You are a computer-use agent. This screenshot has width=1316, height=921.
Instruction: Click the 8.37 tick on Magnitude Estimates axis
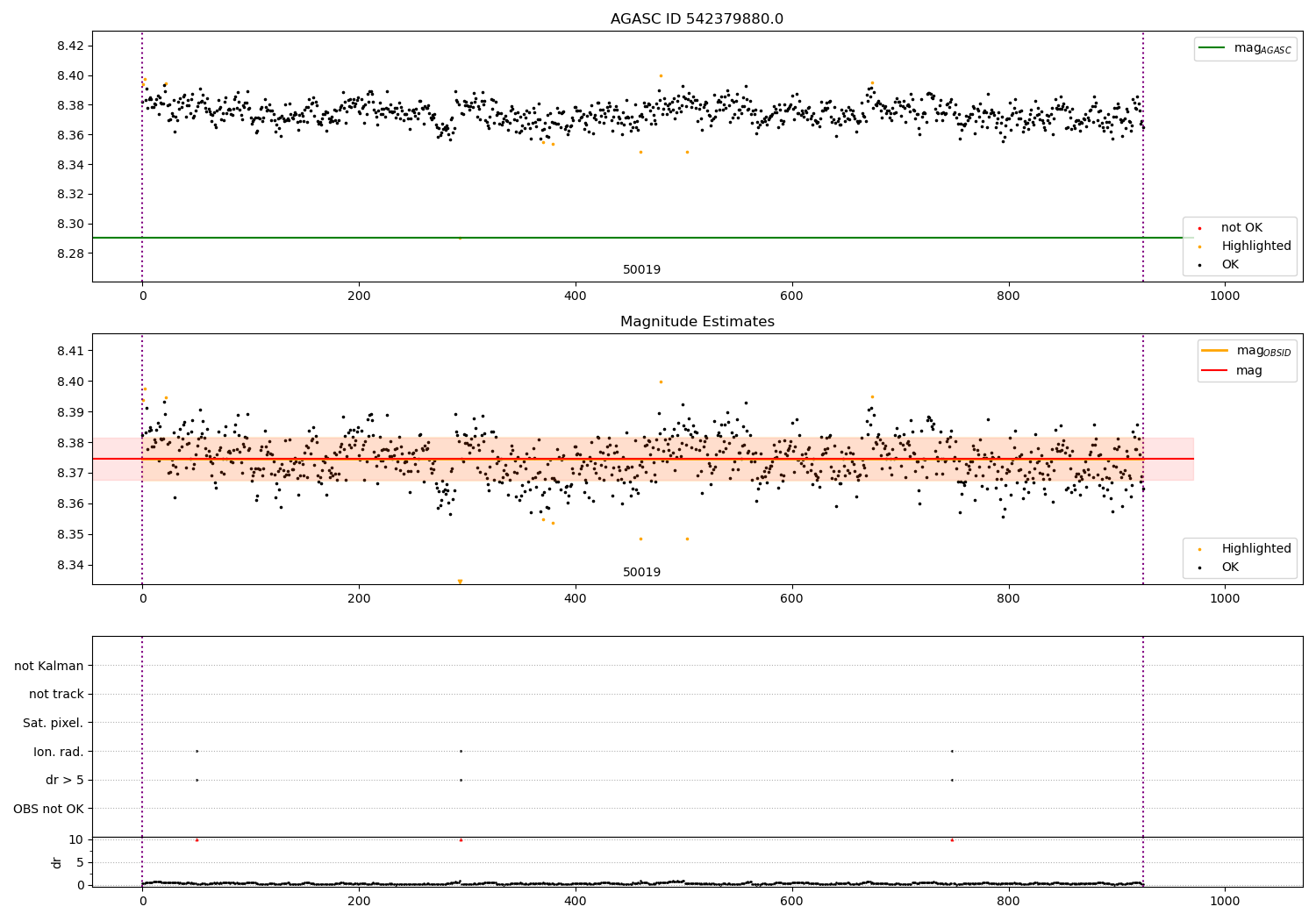point(69,473)
